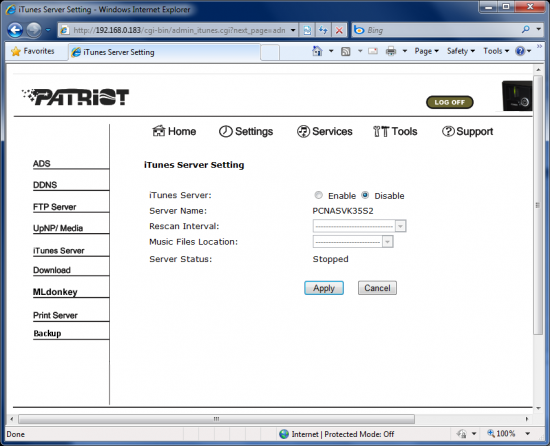550x446 pixels.
Task: Open the Favorites star button
Action: 33,51
